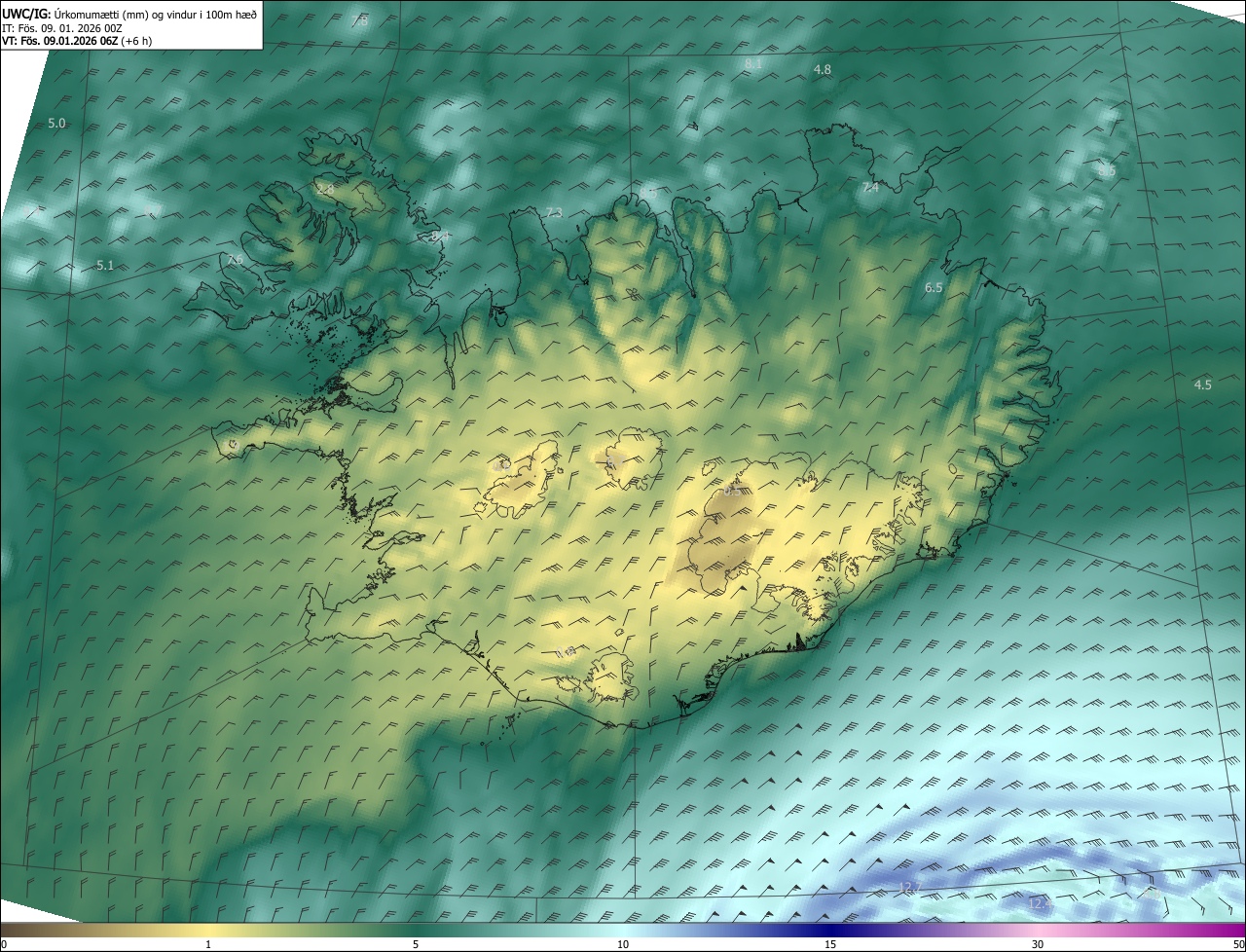Click the '5' tick on the color scale
Image resolution: width=1246 pixels, height=952 pixels.
[x=416, y=945]
